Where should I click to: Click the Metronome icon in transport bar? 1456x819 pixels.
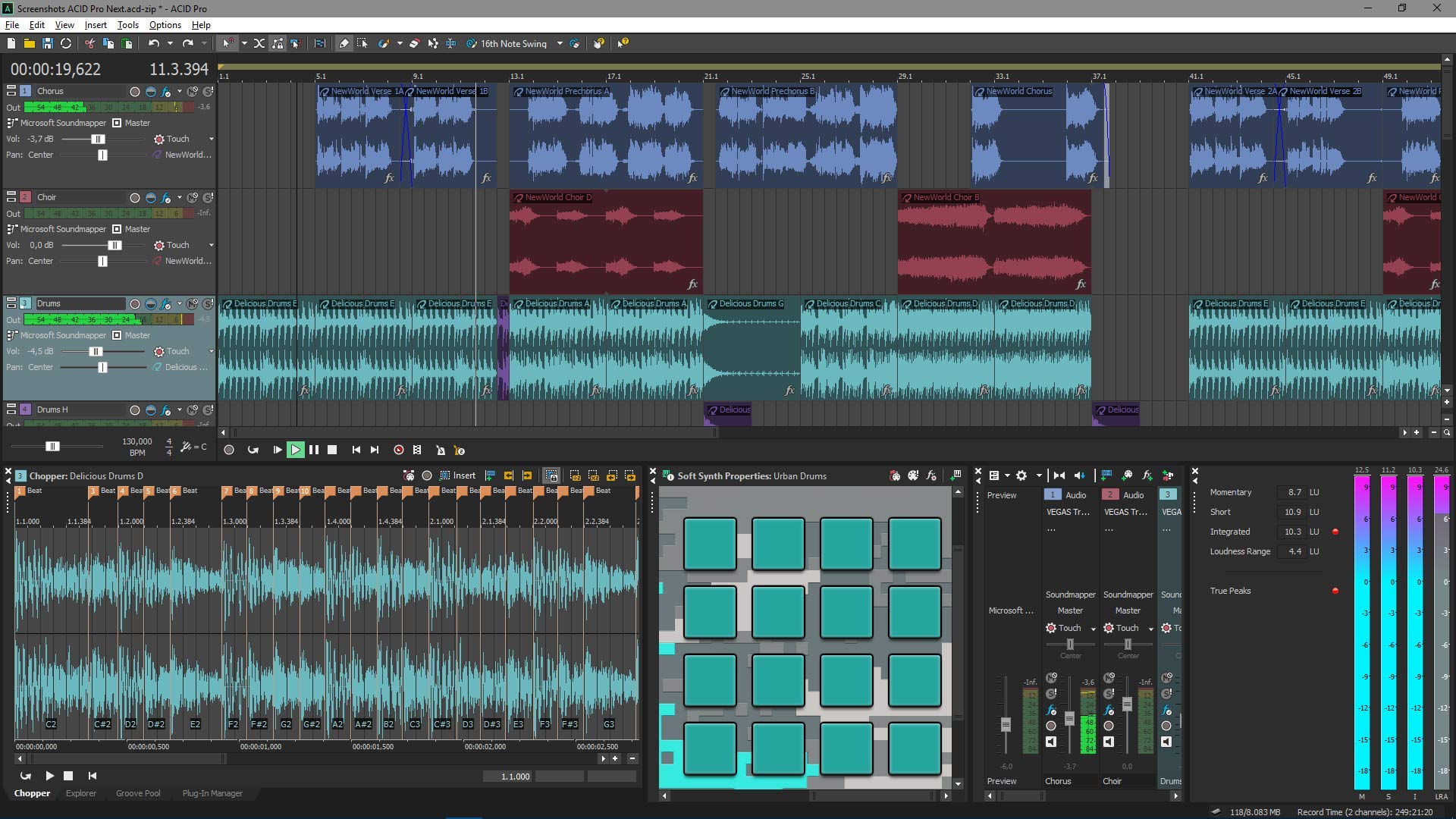441,450
